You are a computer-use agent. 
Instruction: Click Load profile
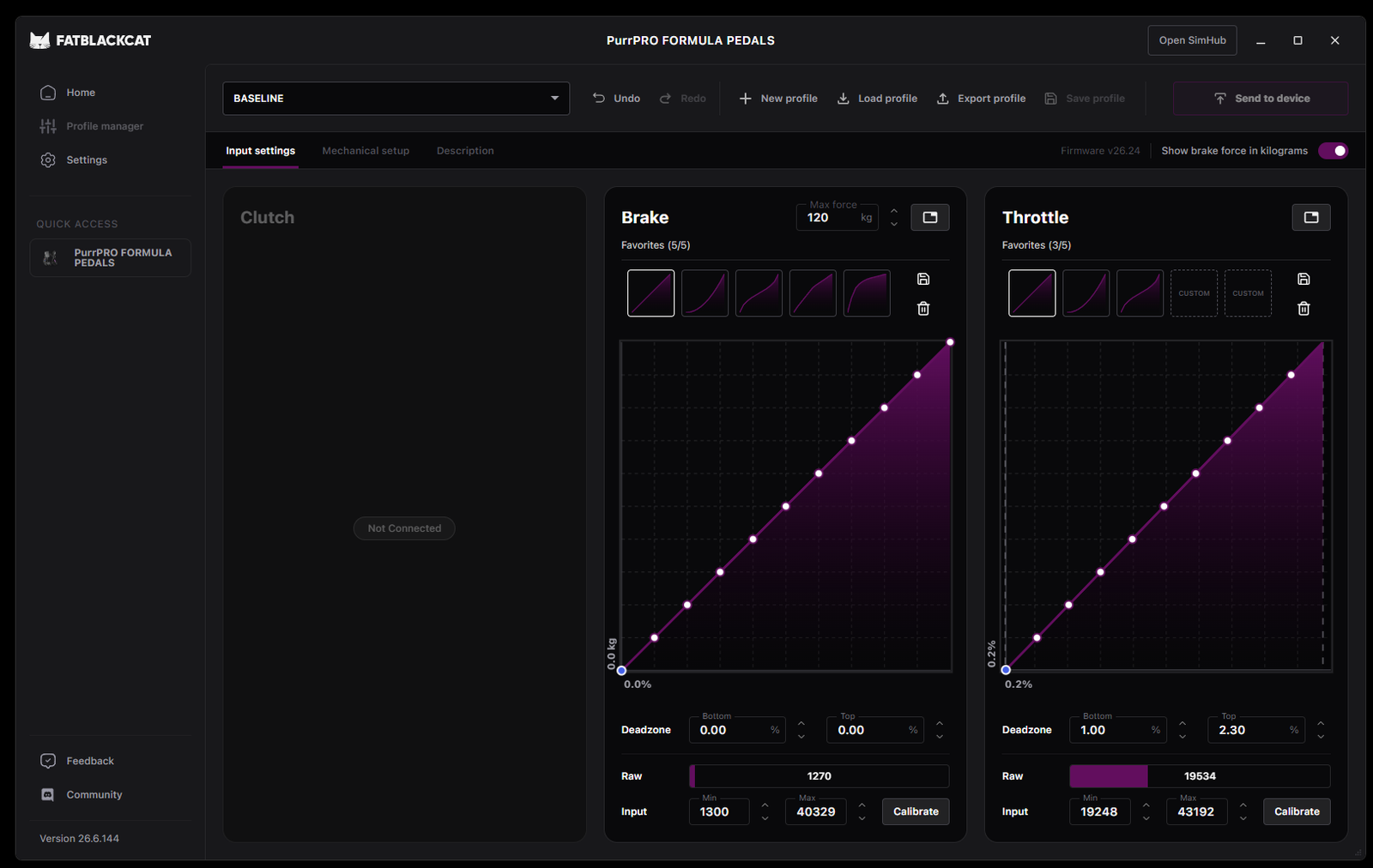(x=877, y=99)
